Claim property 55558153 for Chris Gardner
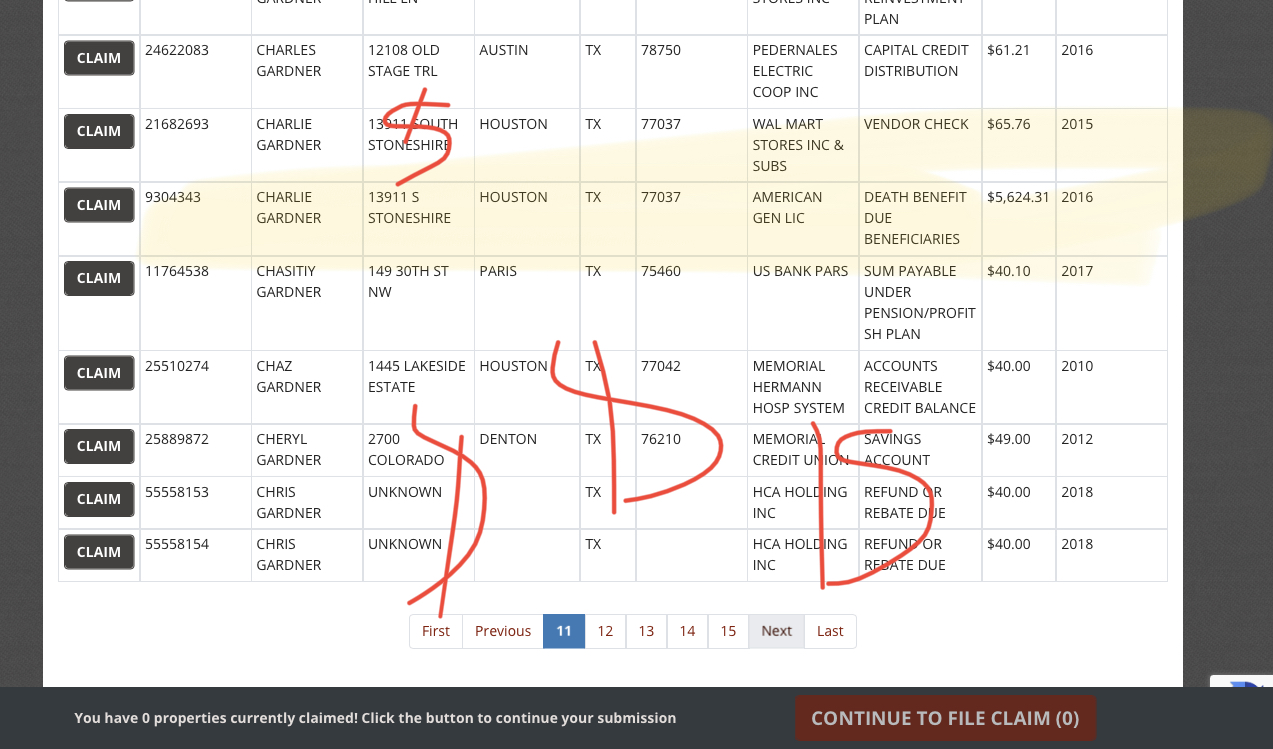1273x749 pixels. tap(99, 499)
